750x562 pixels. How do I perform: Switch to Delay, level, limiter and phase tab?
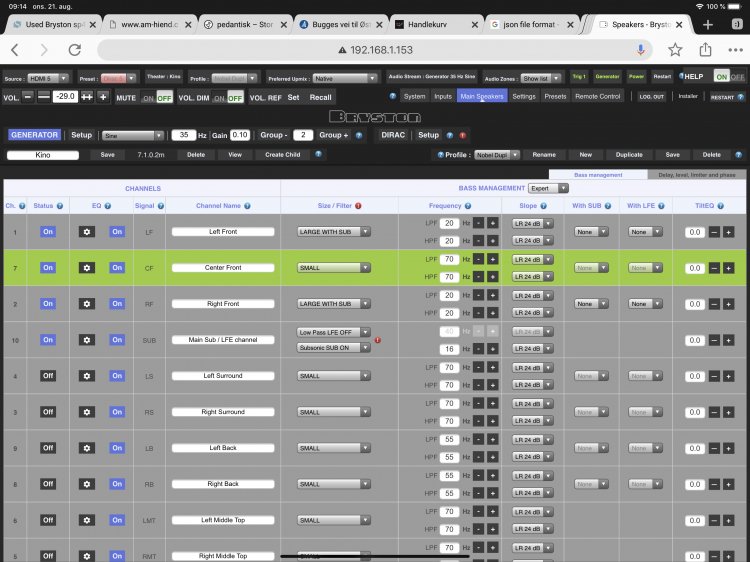(696, 175)
